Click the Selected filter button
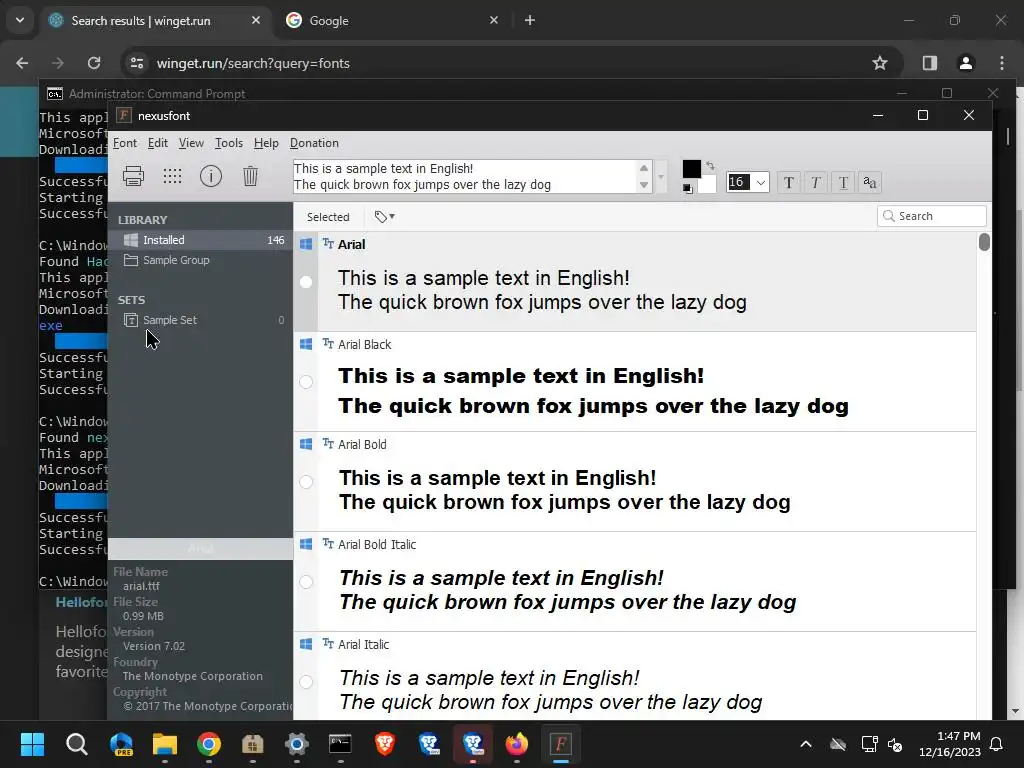 coord(328,217)
